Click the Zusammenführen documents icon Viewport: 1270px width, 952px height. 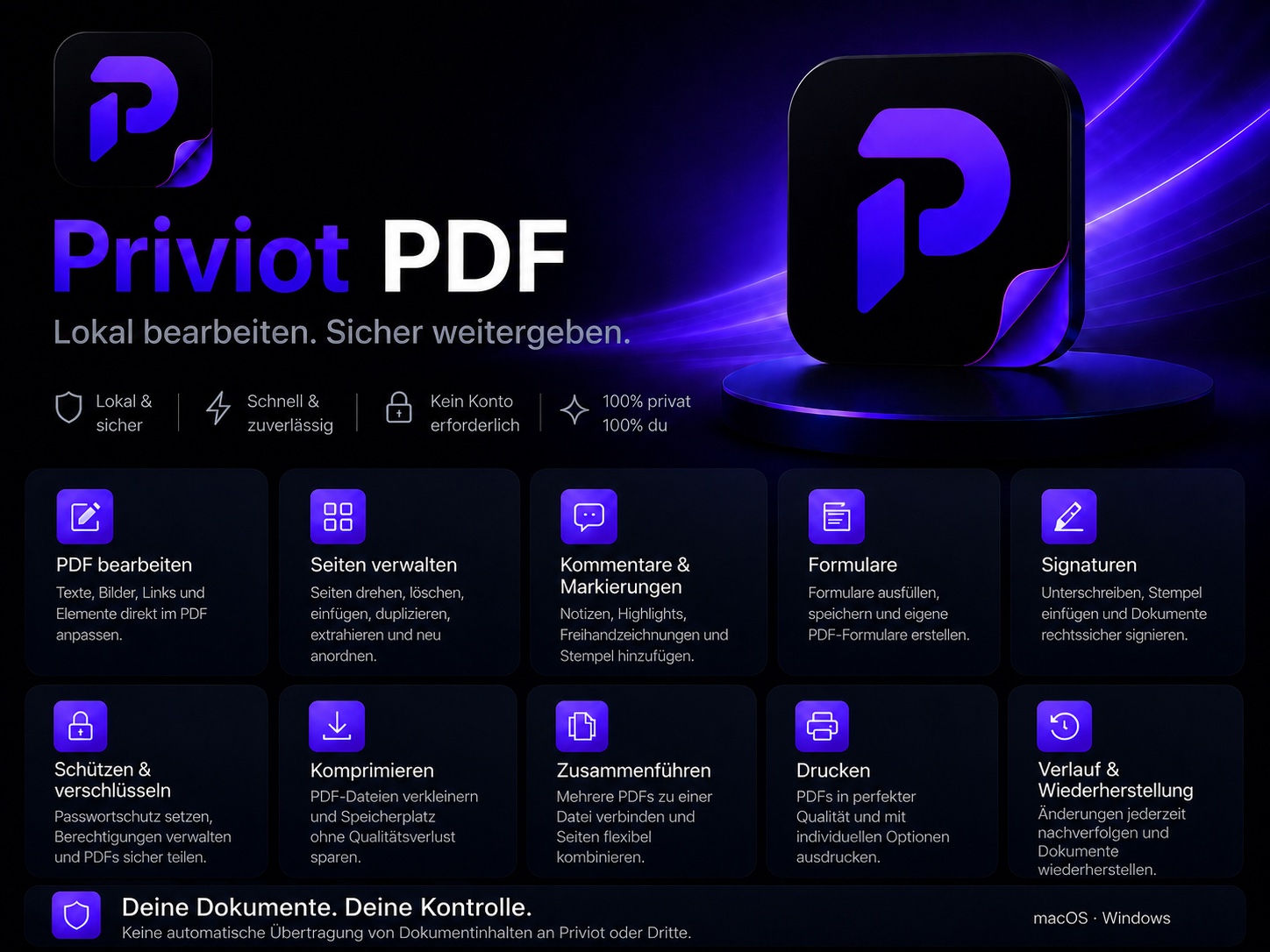pyautogui.click(x=581, y=726)
